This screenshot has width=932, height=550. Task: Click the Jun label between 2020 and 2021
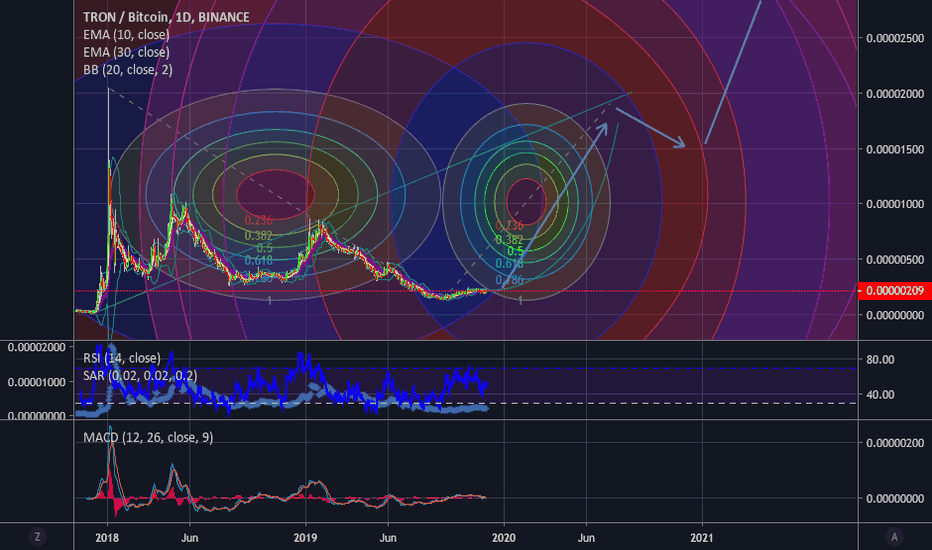[587, 538]
